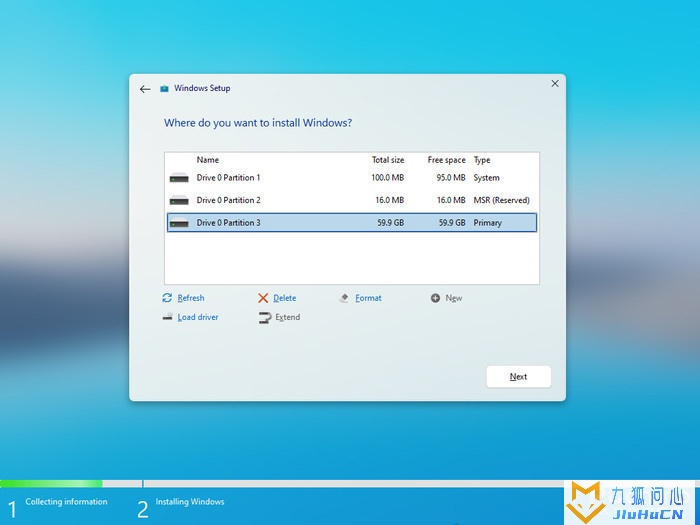Click the Type column header

coord(482,160)
